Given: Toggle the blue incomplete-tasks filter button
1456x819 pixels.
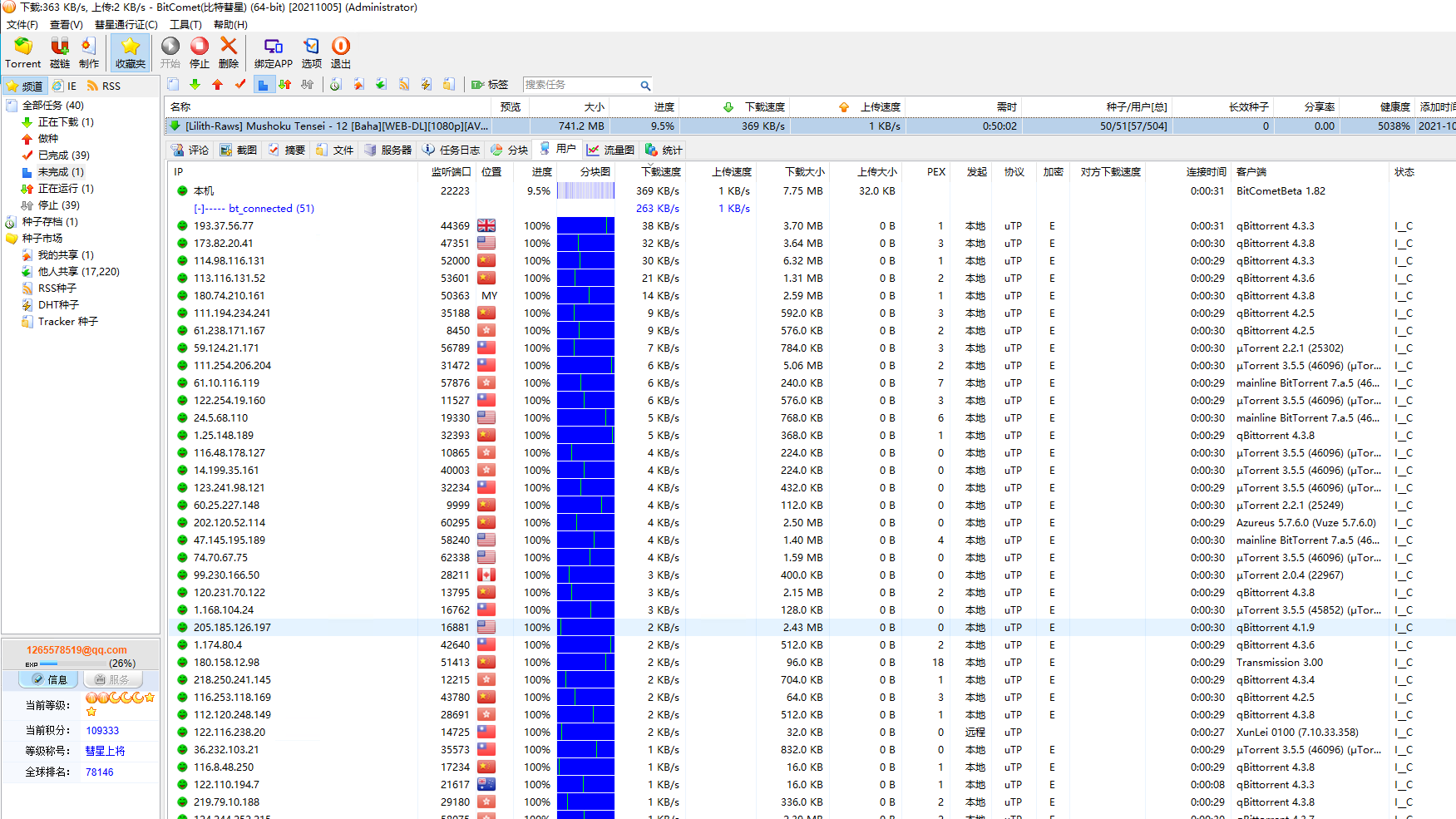Looking at the screenshot, I should pos(263,85).
